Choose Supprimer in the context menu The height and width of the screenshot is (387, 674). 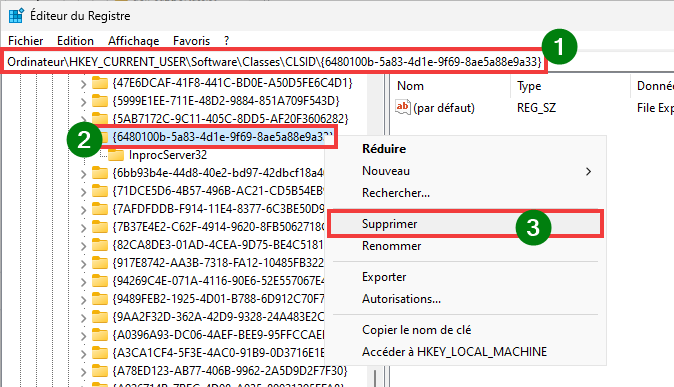tap(466, 224)
